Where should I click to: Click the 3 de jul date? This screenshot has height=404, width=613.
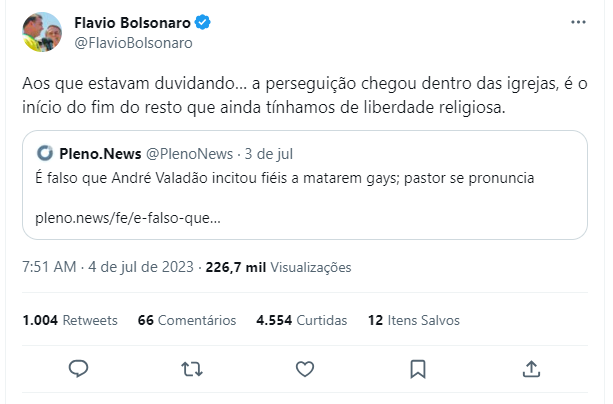click(x=269, y=154)
